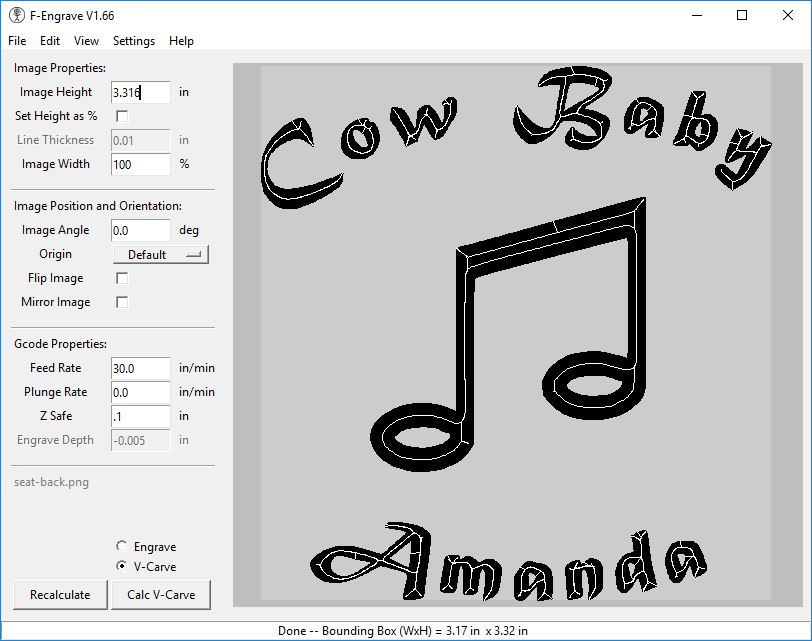The image size is (812, 641).
Task: Click the Plunge Rate input field
Action: click(x=140, y=392)
